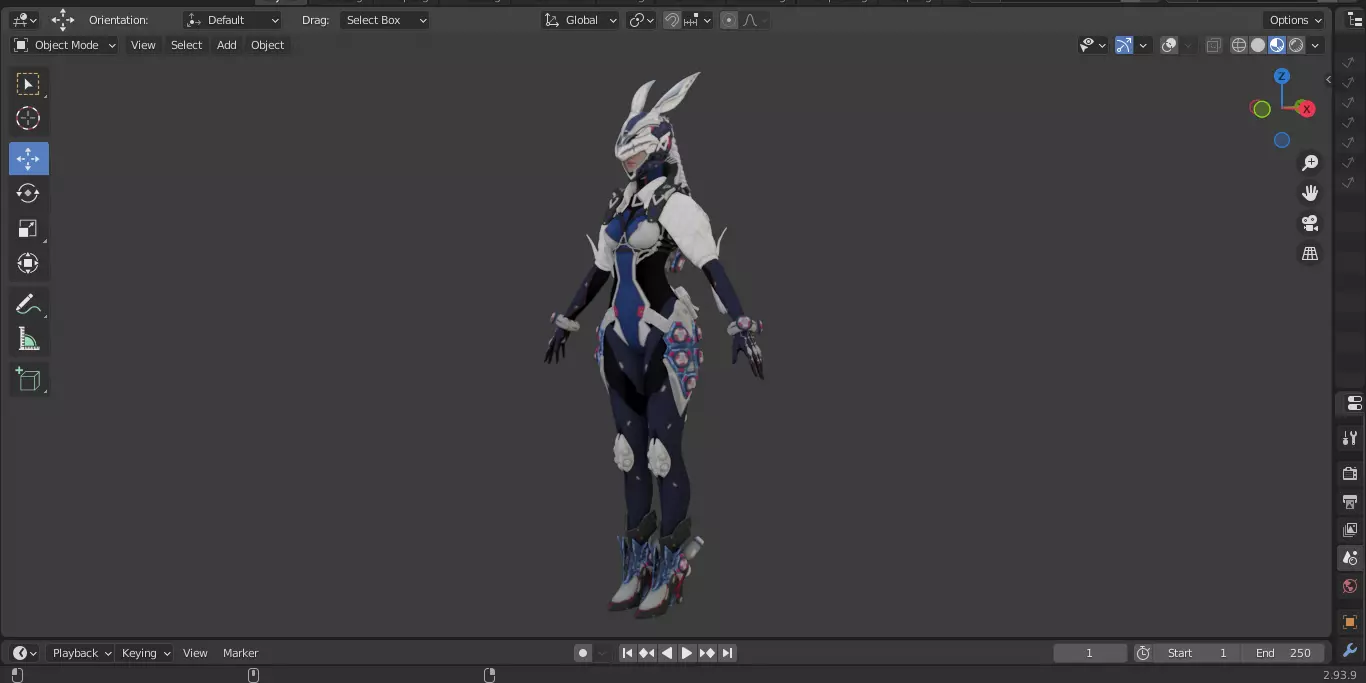1366x683 pixels.
Task: Open Object properties tab
Action: [1350, 622]
